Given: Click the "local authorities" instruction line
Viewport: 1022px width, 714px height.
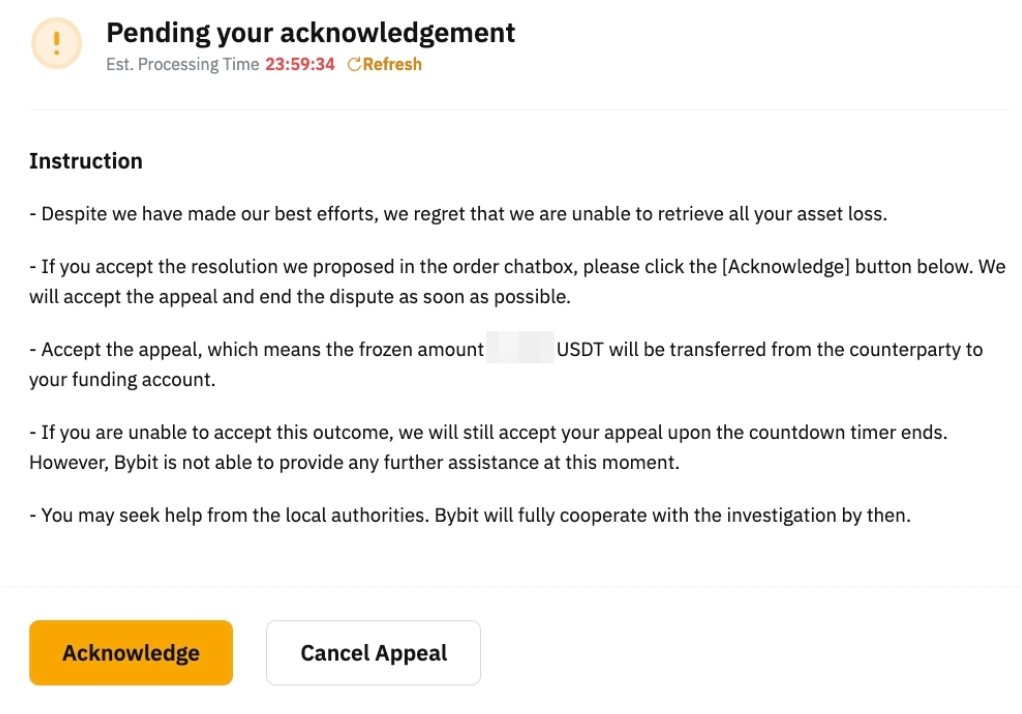Looking at the screenshot, I should point(470,517).
